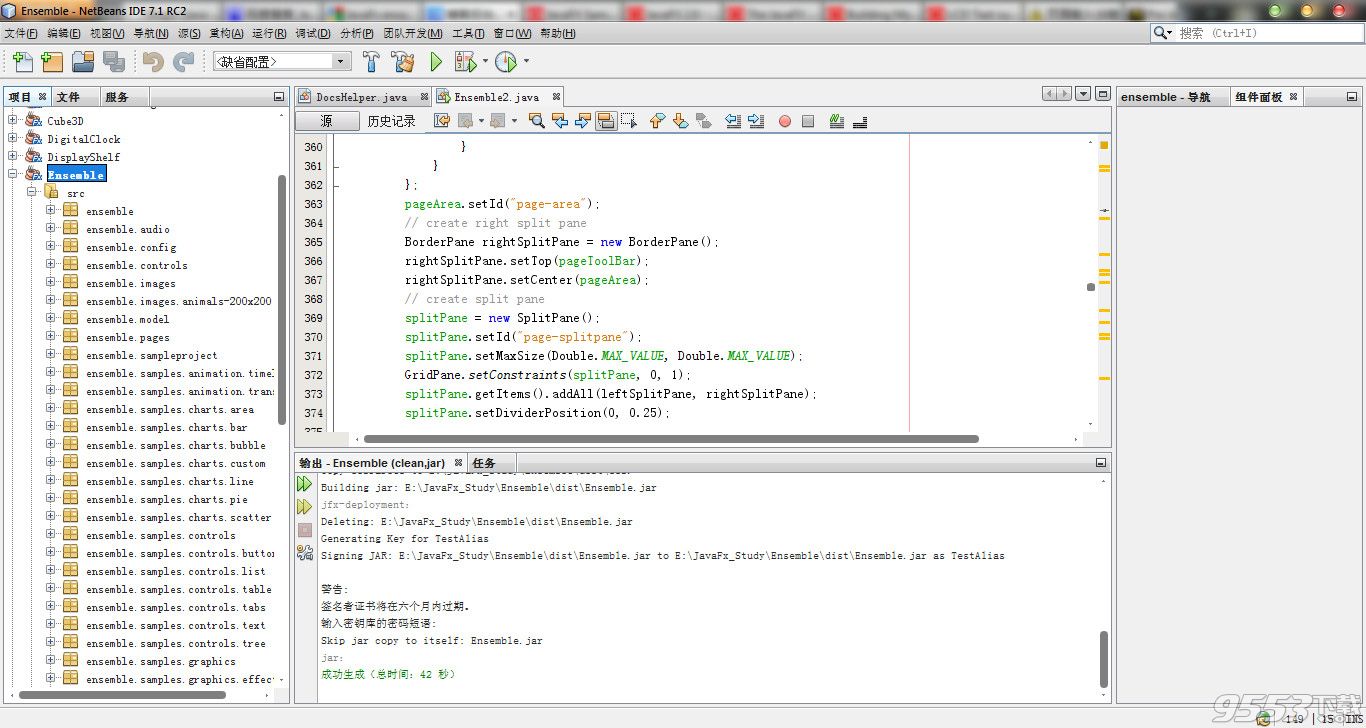Run the project with green play icon
Image resolution: width=1366 pixels, height=728 pixels.
[436, 62]
